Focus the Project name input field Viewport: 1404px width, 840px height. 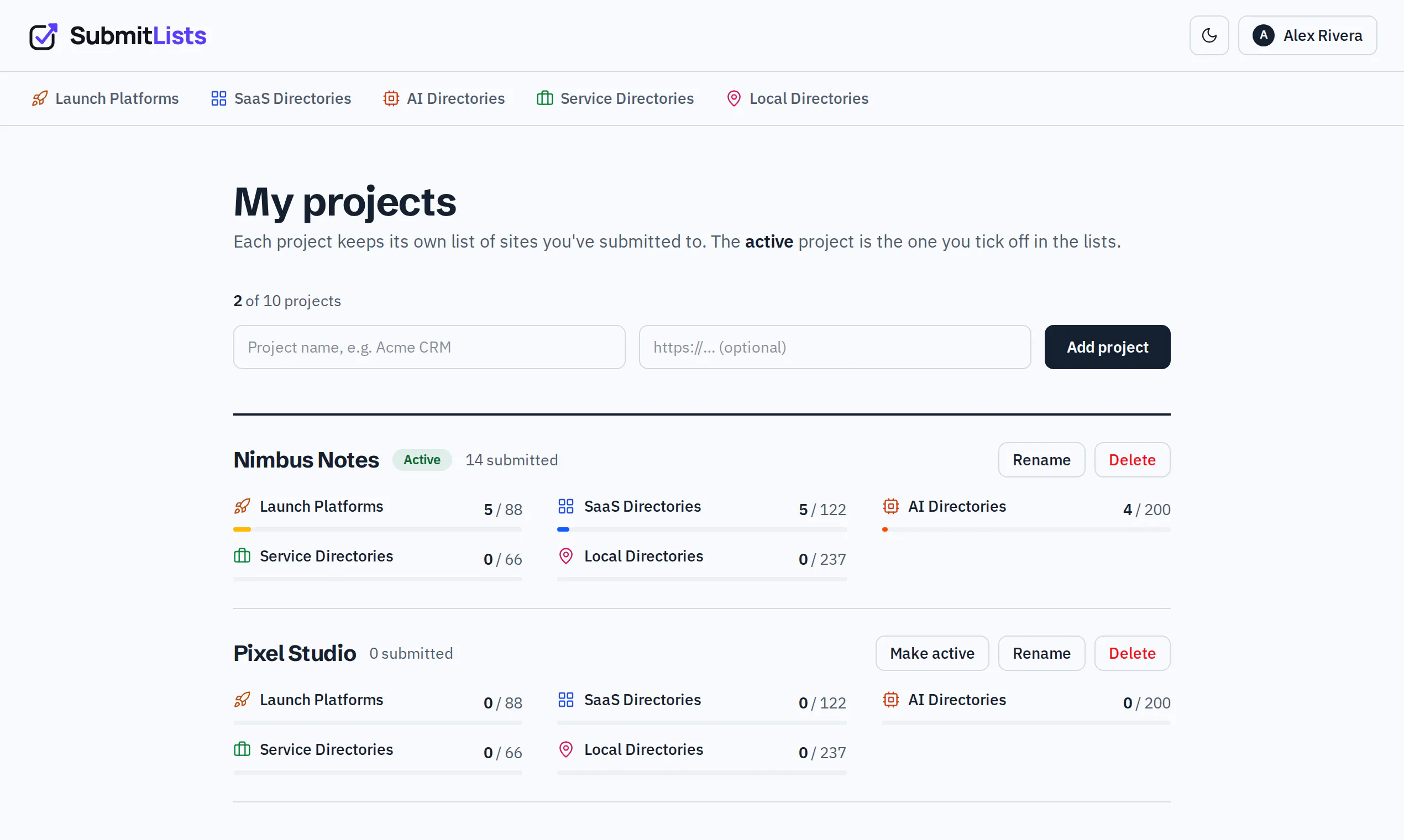pos(429,347)
